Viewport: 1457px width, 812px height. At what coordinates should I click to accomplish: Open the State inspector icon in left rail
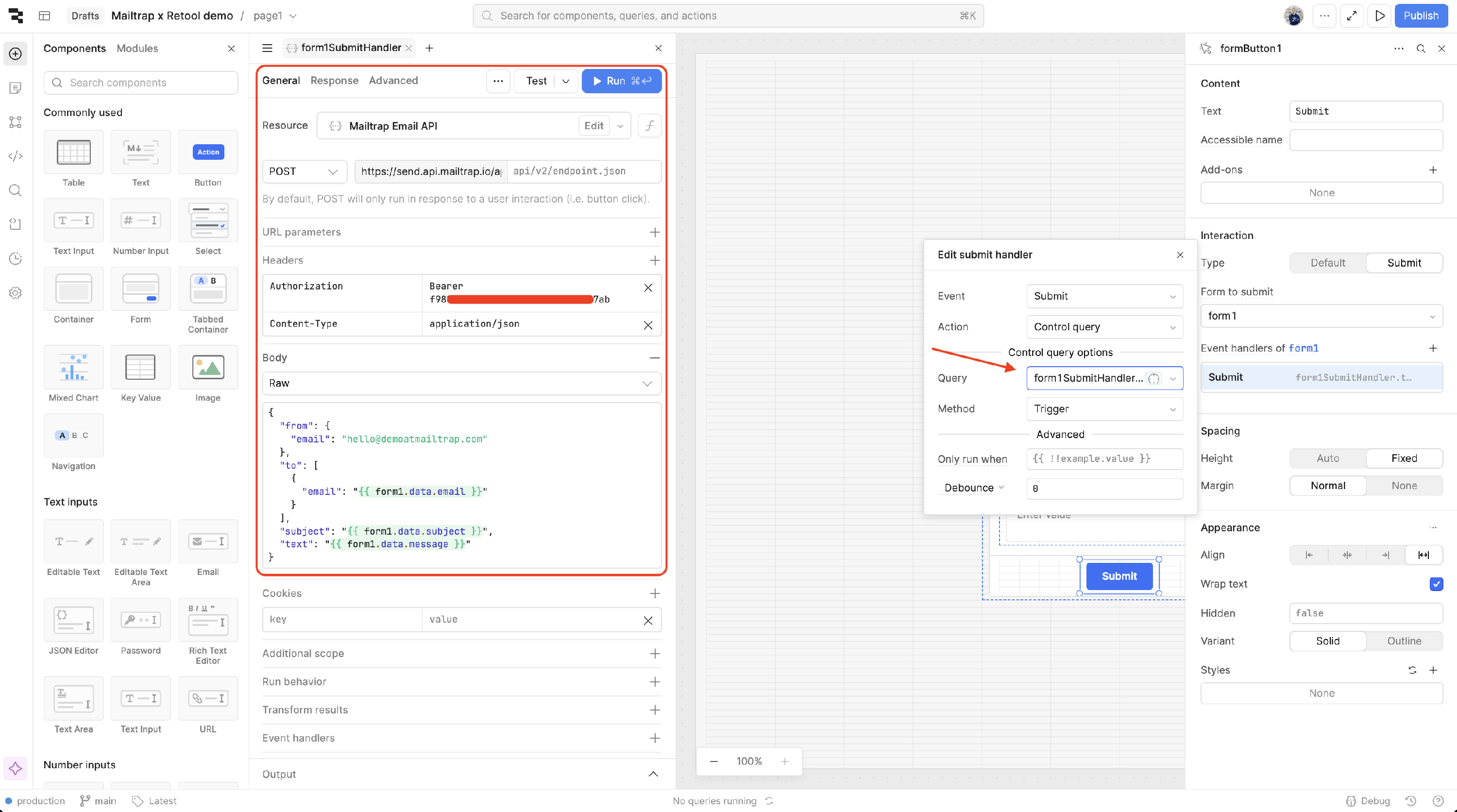15,224
